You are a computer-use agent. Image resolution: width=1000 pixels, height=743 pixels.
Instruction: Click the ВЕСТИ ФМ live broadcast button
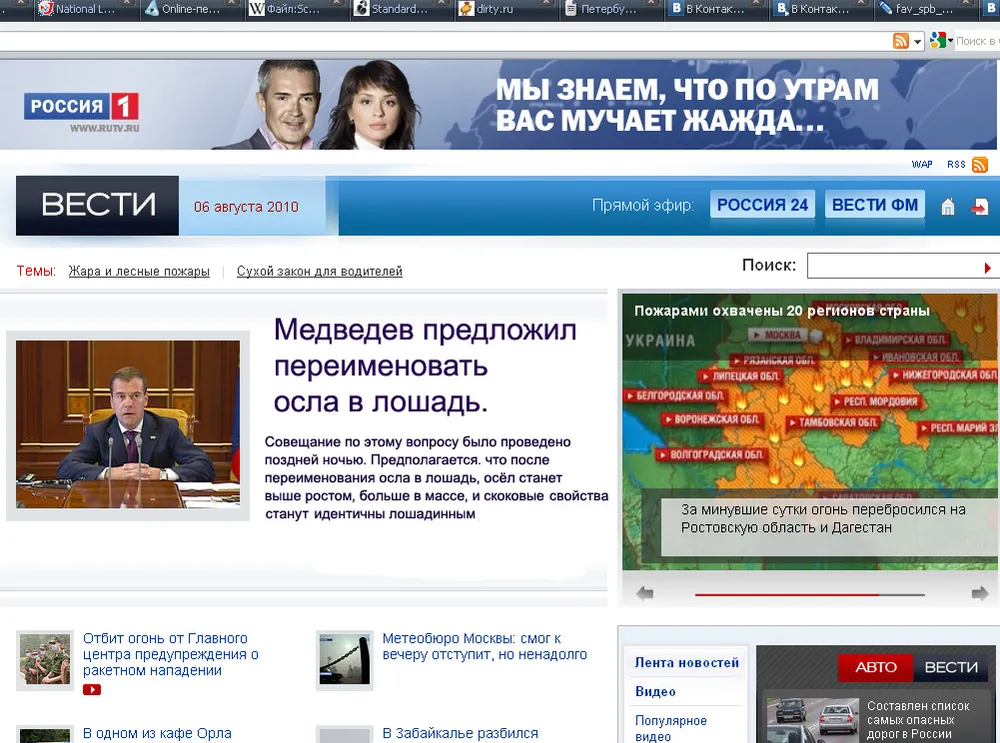click(874, 205)
